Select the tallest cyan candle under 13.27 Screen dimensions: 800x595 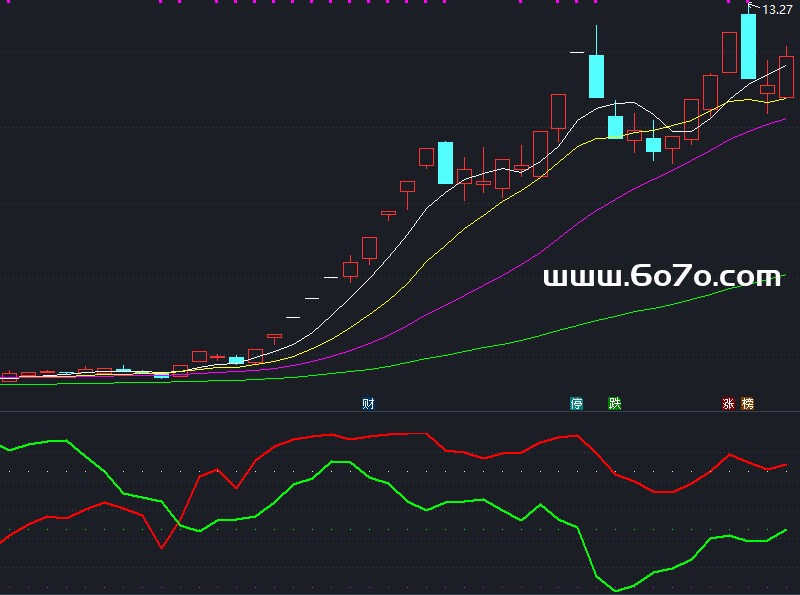[748, 46]
